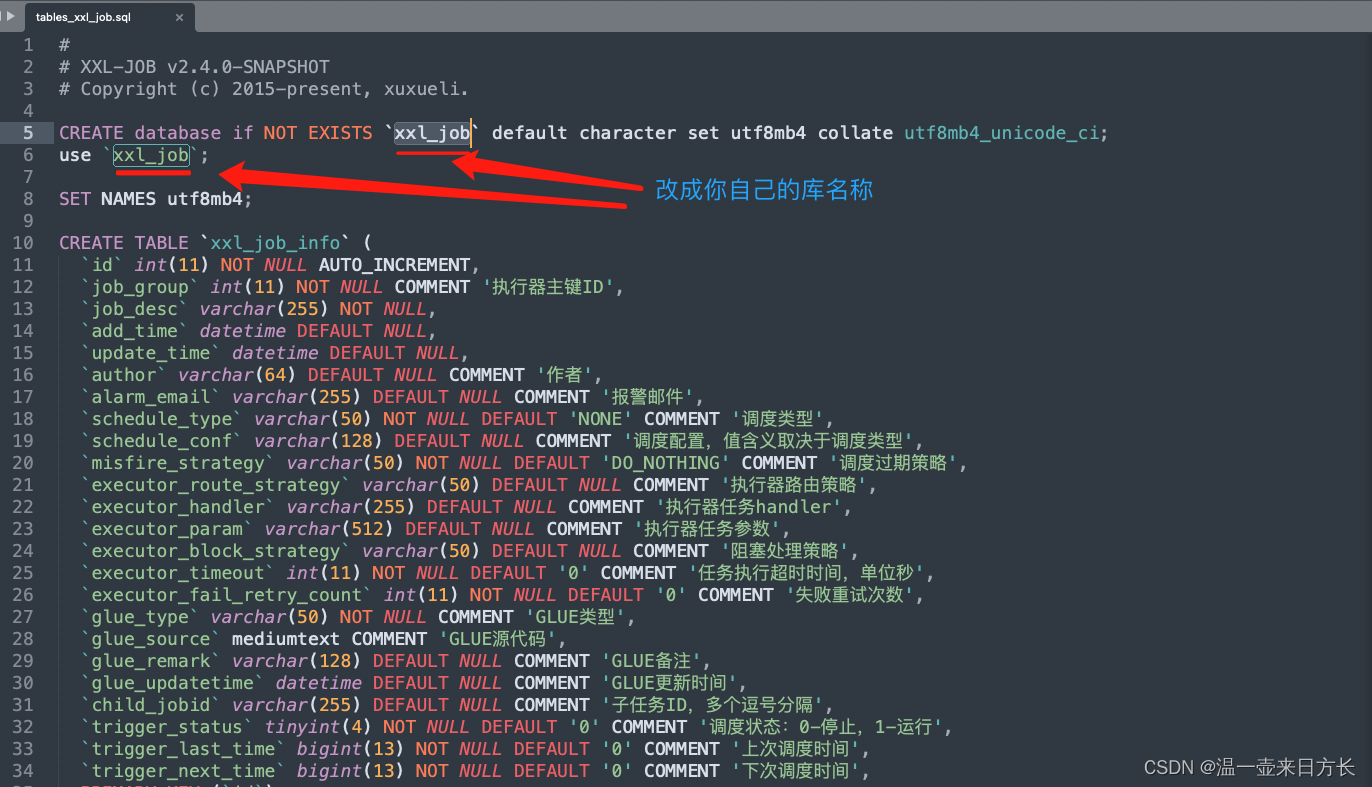Click the `trigger_next_time` column name
This screenshot has width=1372, height=787.
[184, 771]
